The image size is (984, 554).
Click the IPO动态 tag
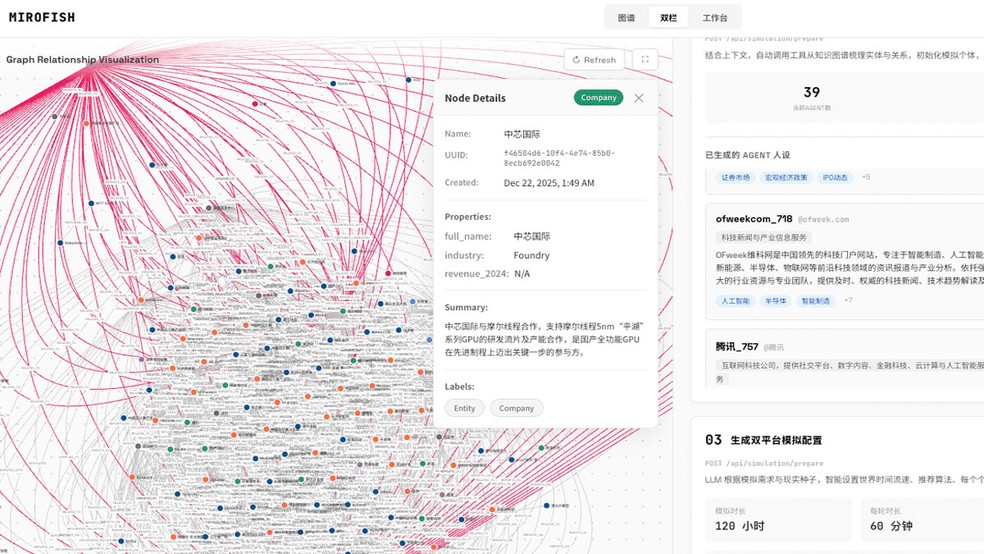pos(835,178)
